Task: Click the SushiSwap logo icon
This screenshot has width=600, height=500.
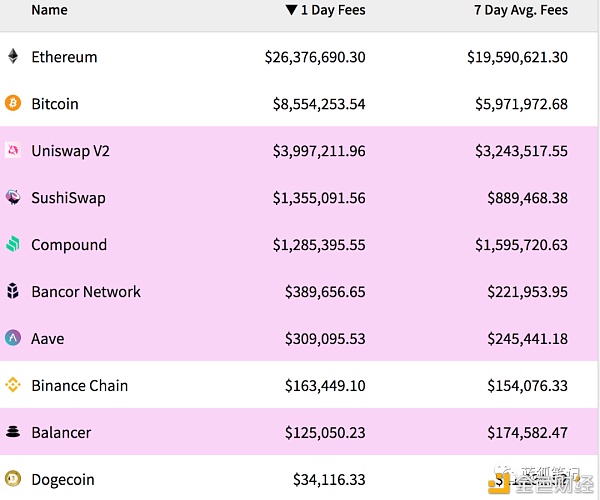Action: pyautogui.click(x=13, y=198)
